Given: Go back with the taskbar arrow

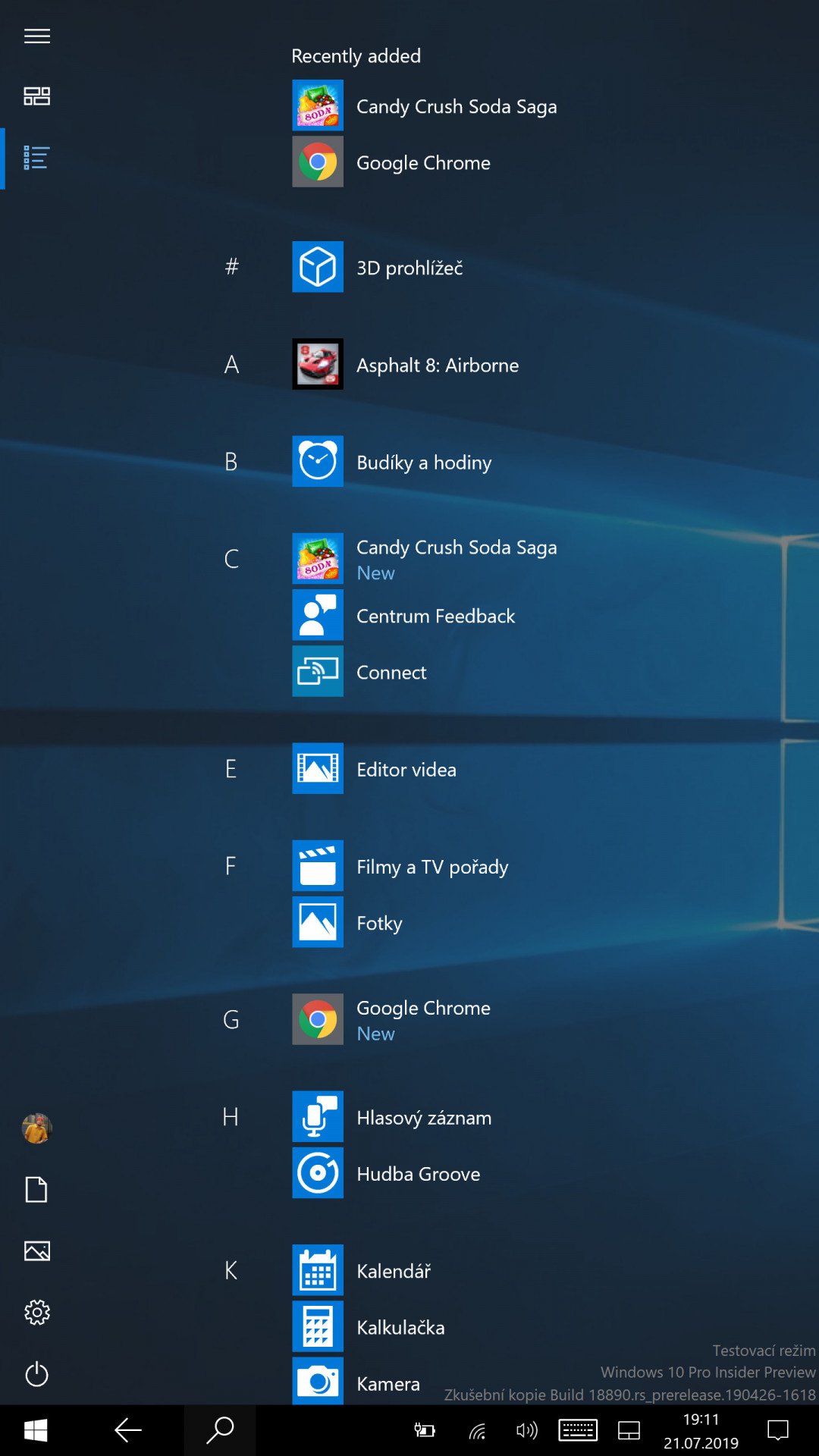Looking at the screenshot, I should 128,1430.
